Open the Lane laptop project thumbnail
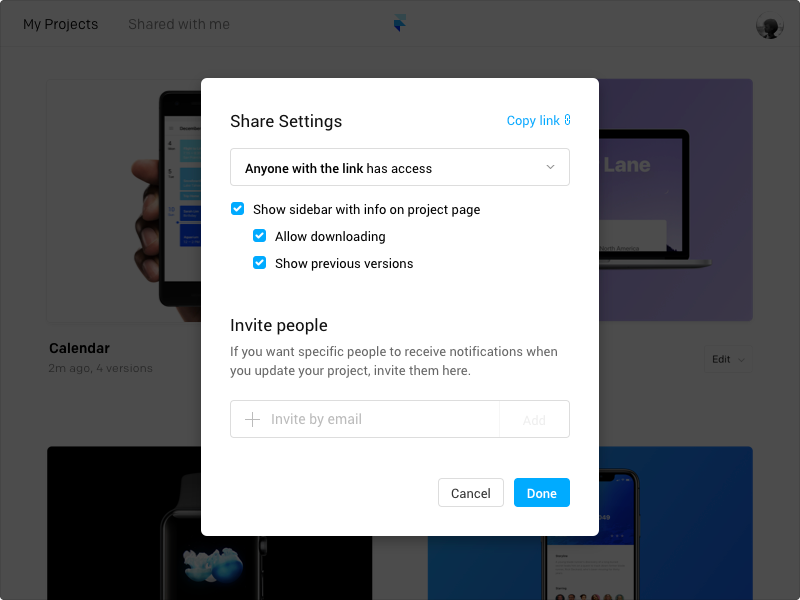This screenshot has width=800, height=600. [x=676, y=200]
